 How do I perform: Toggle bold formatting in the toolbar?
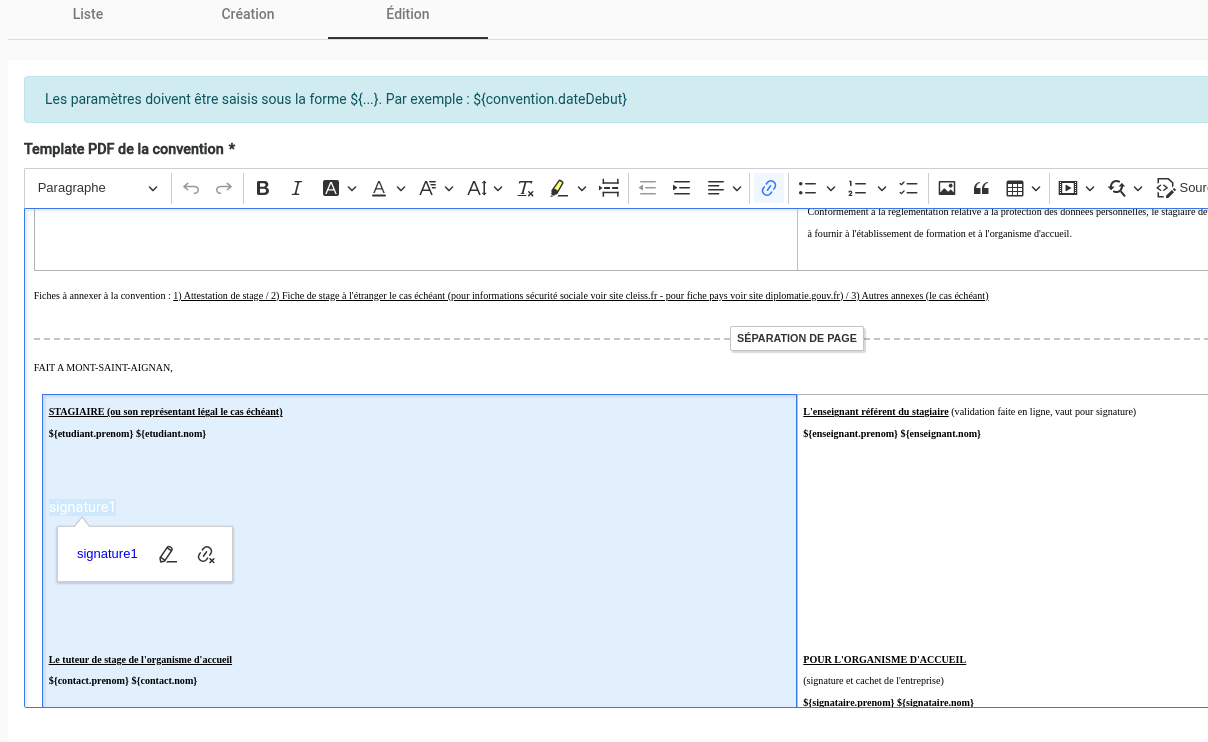[x=263, y=188]
